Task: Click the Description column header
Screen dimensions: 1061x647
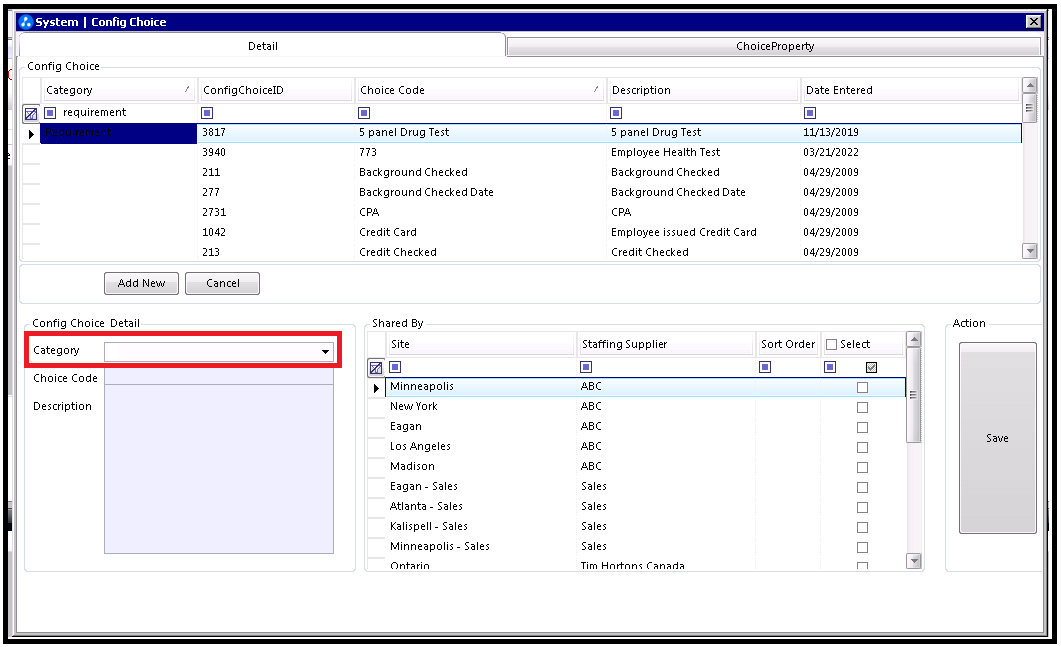Action: [703, 90]
